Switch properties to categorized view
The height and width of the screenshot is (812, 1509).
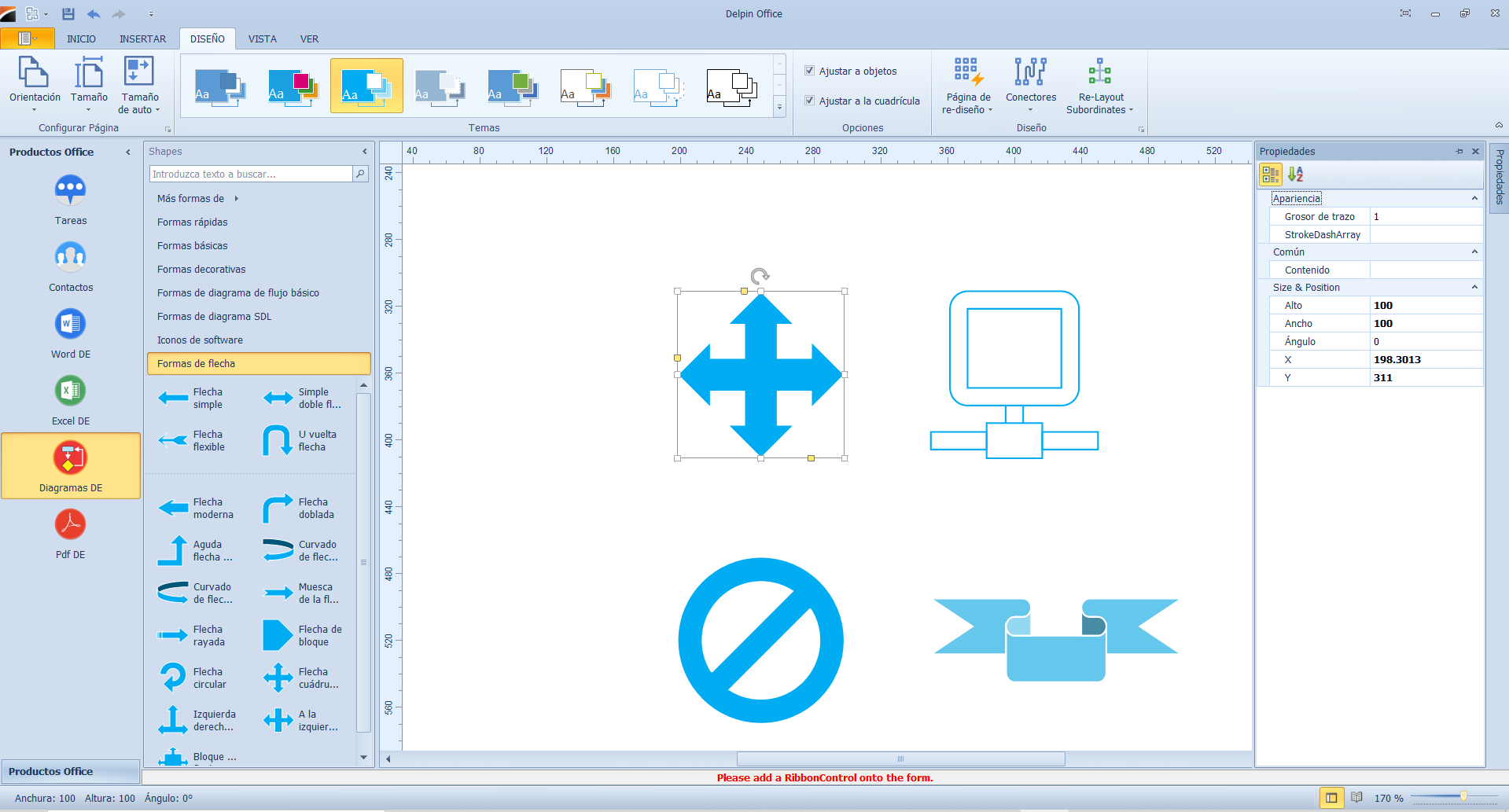tap(1270, 175)
